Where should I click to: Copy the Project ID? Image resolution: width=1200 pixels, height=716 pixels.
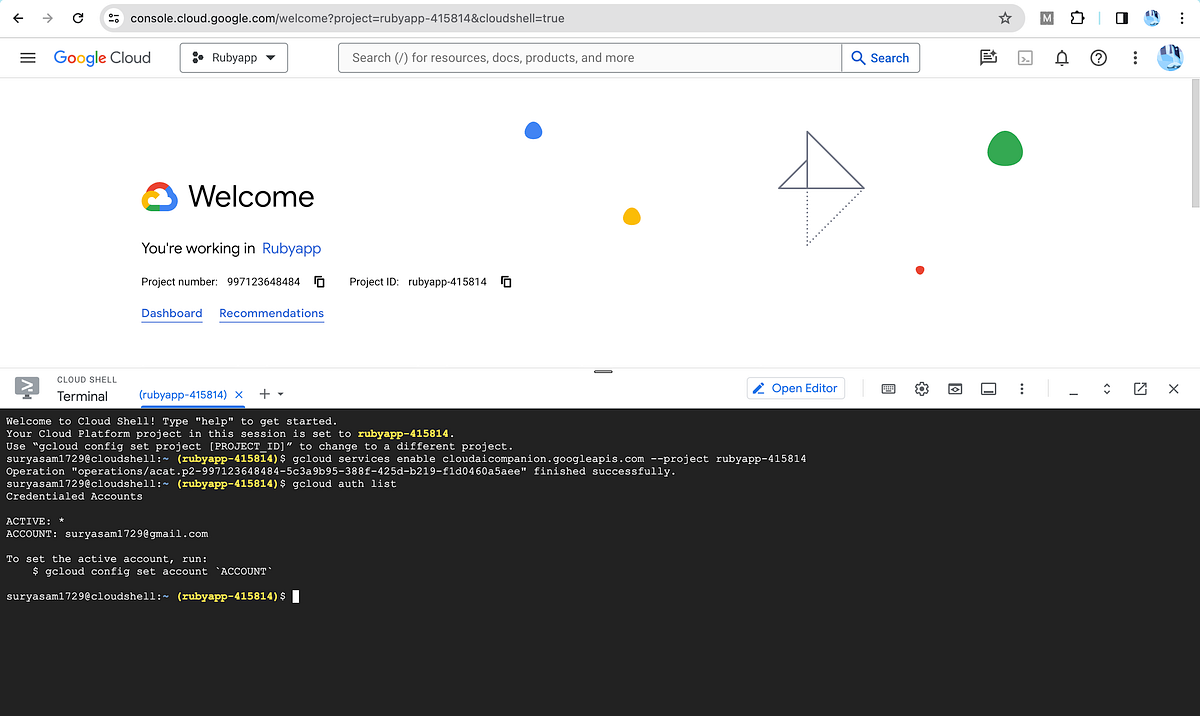click(506, 282)
